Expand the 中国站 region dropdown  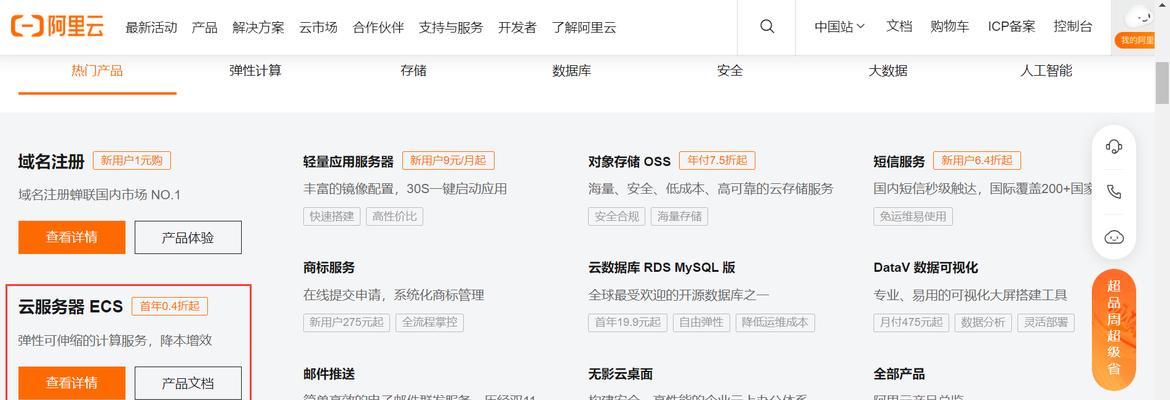pos(839,27)
